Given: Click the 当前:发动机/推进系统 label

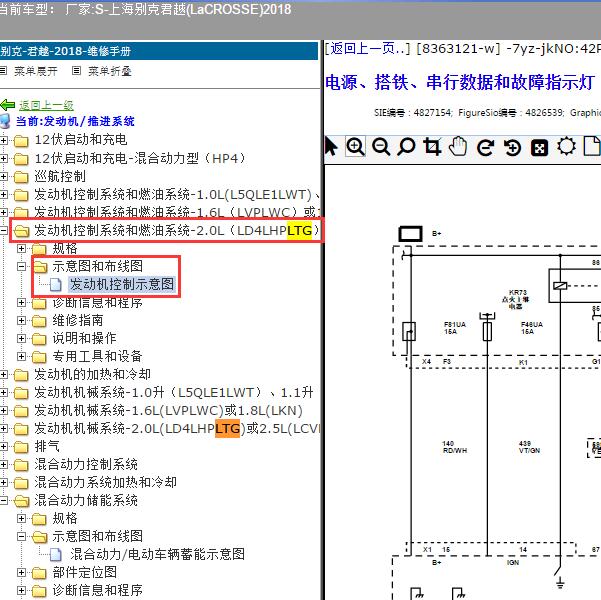Looking at the screenshot, I should point(75,122).
